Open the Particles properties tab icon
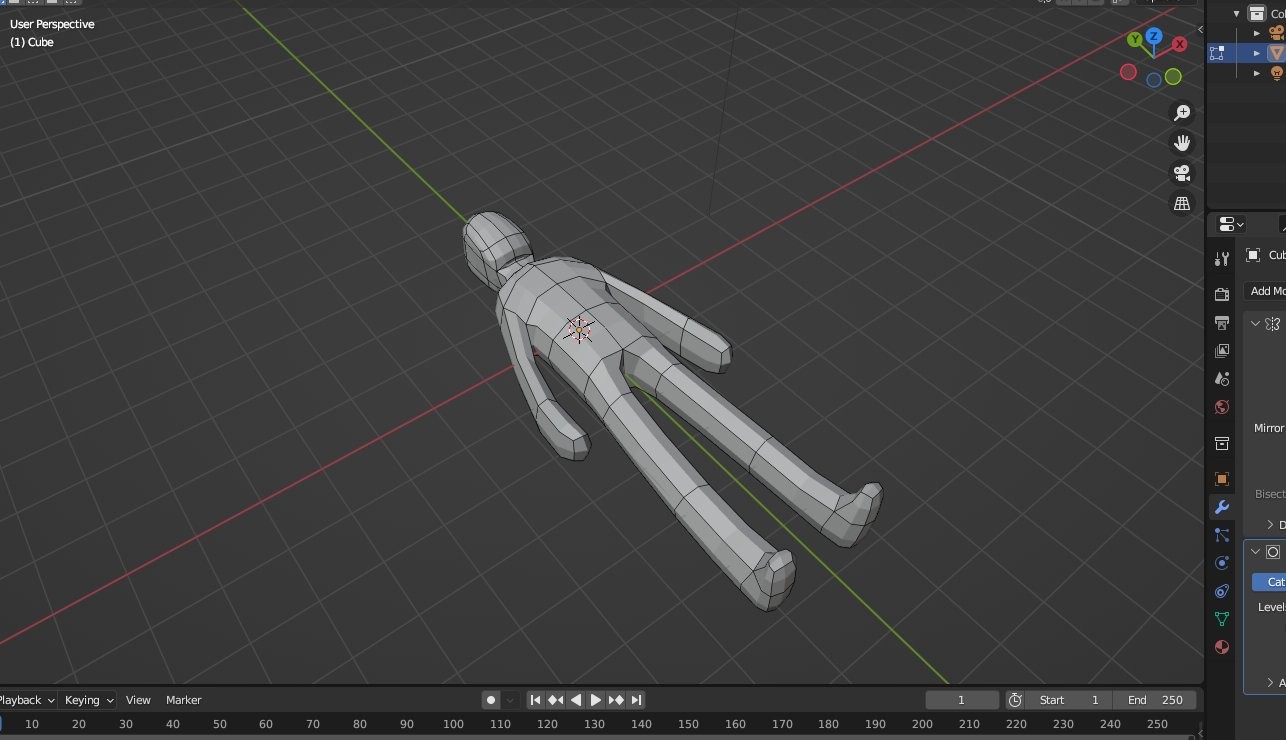 click(1221, 535)
